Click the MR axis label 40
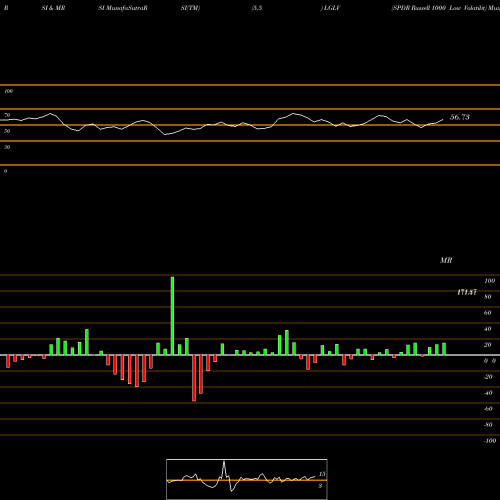The height and width of the screenshot is (500, 500). (488, 329)
